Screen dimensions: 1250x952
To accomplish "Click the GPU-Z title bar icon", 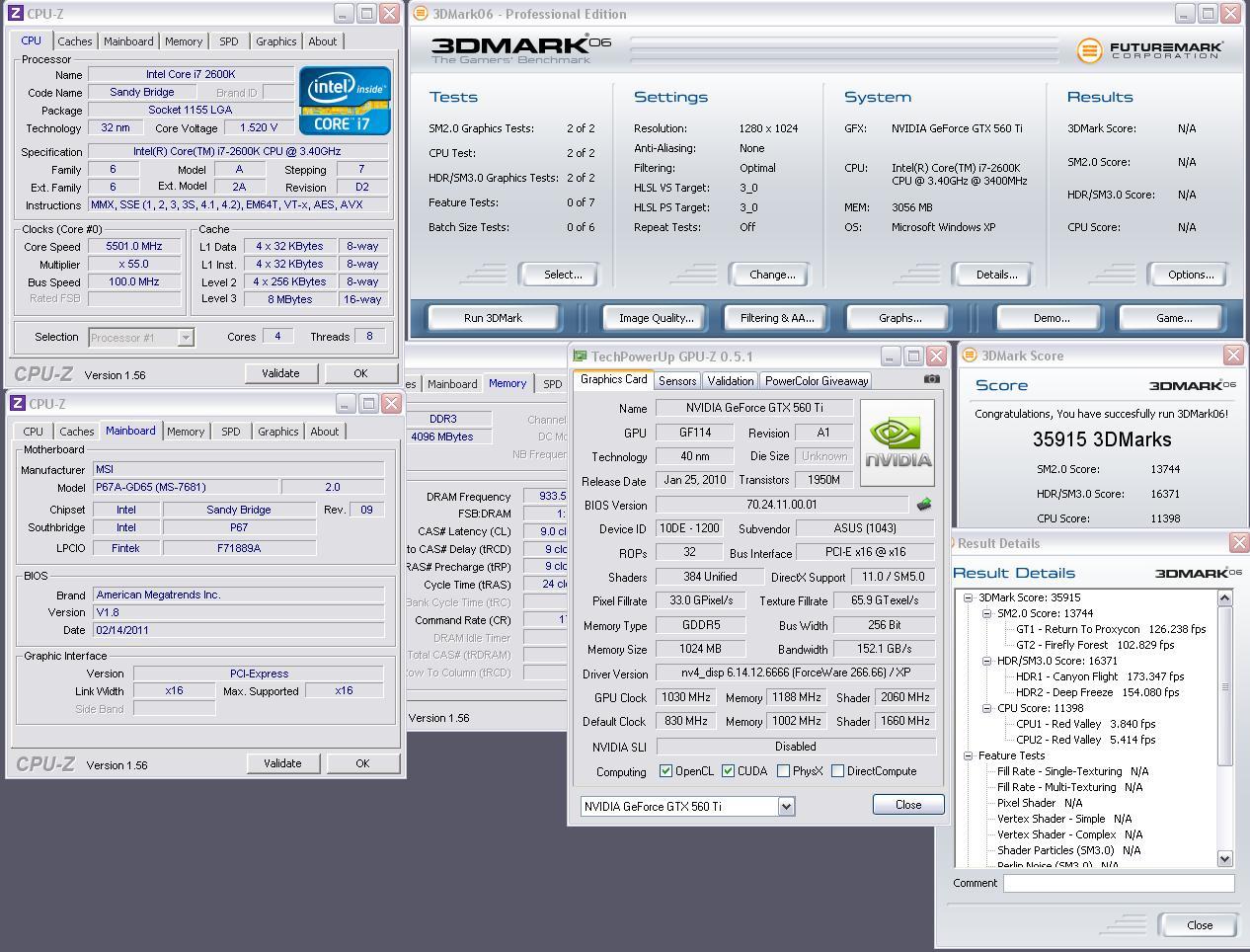I will [x=581, y=357].
